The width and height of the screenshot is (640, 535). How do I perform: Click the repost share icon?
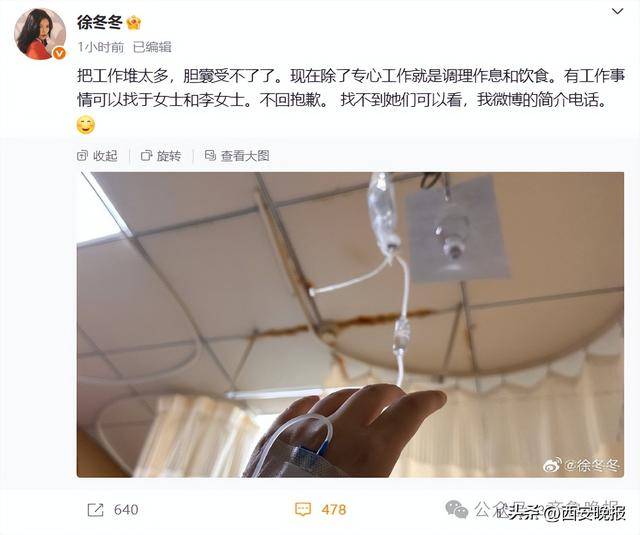point(96,510)
